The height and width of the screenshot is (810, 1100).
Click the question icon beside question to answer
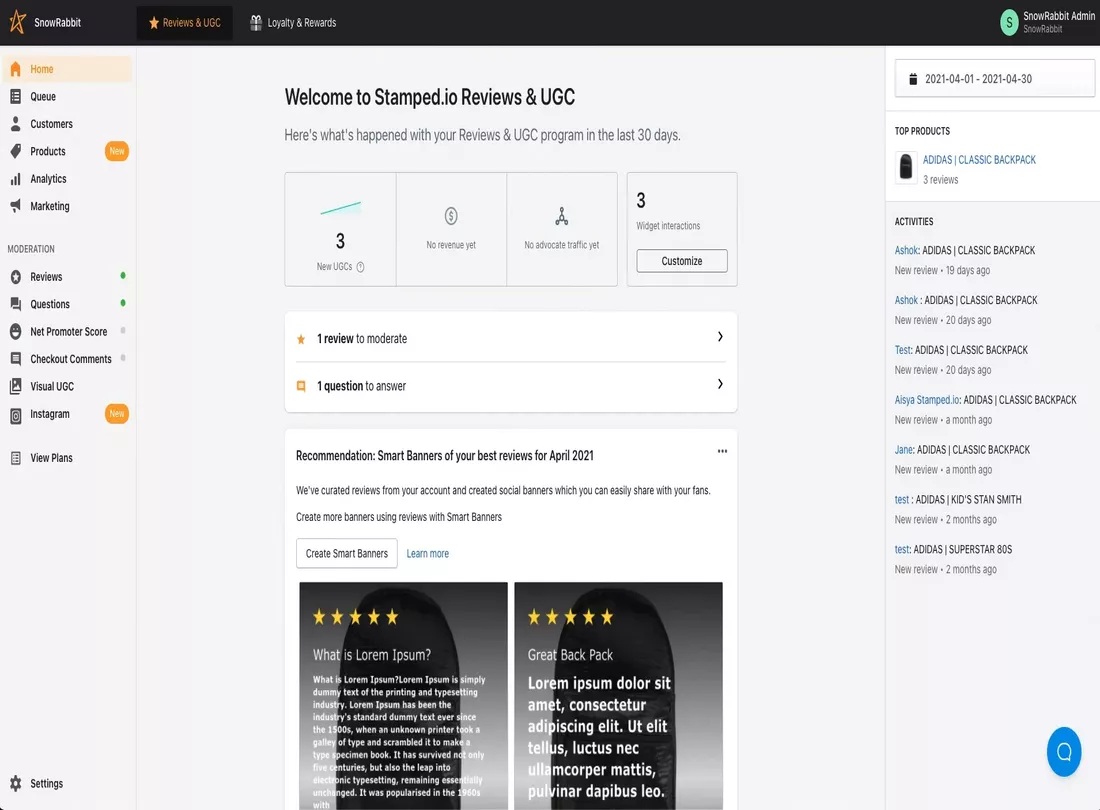[x=301, y=386]
